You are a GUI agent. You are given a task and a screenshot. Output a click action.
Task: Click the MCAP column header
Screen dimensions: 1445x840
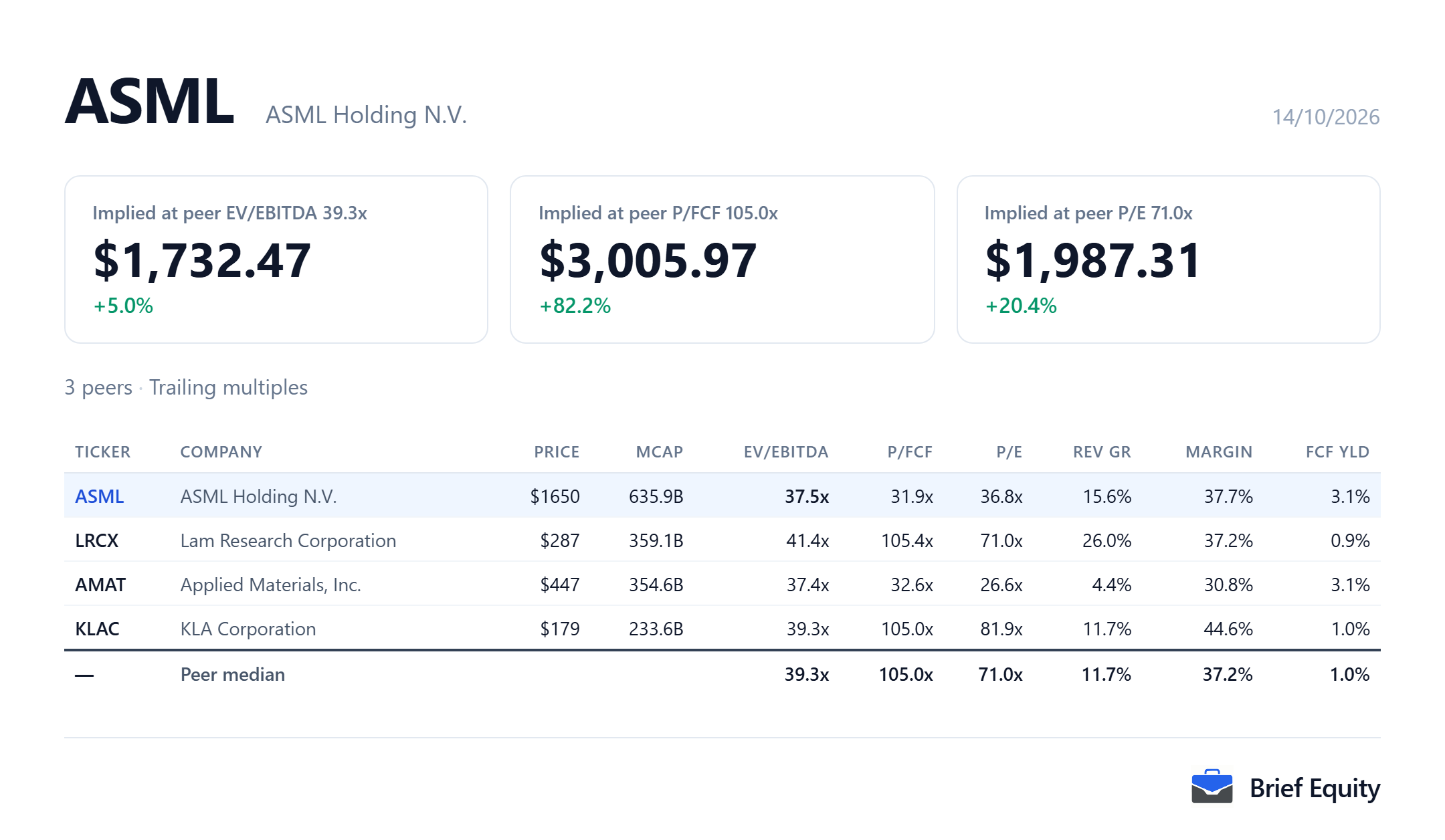[660, 452]
